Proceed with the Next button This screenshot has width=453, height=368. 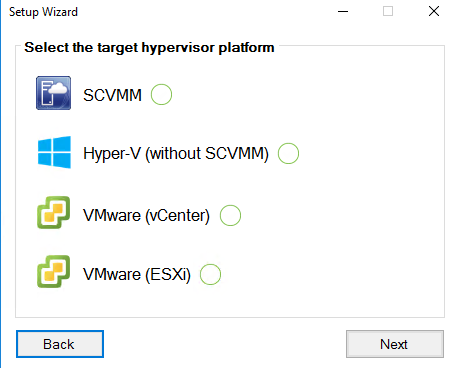(x=395, y=344)
